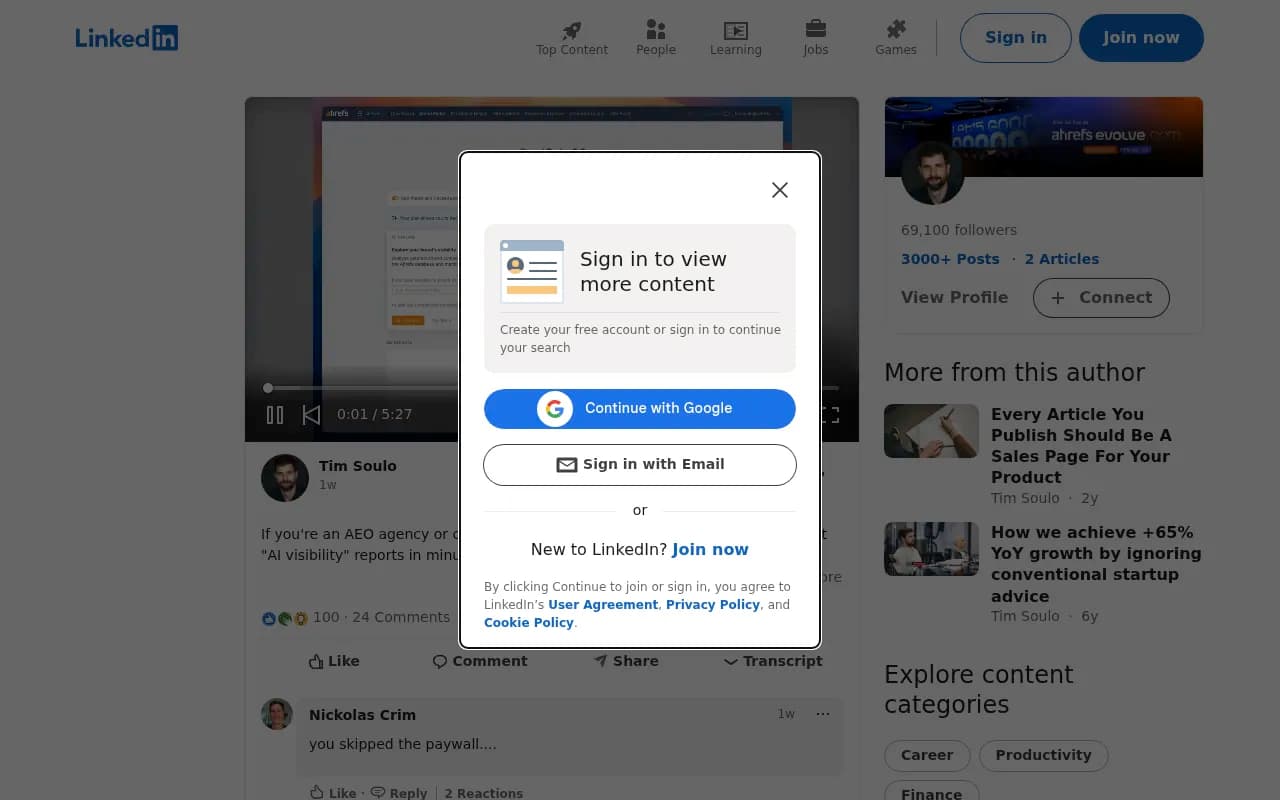Open the Privacy Policy link

[x=713, y=605]
